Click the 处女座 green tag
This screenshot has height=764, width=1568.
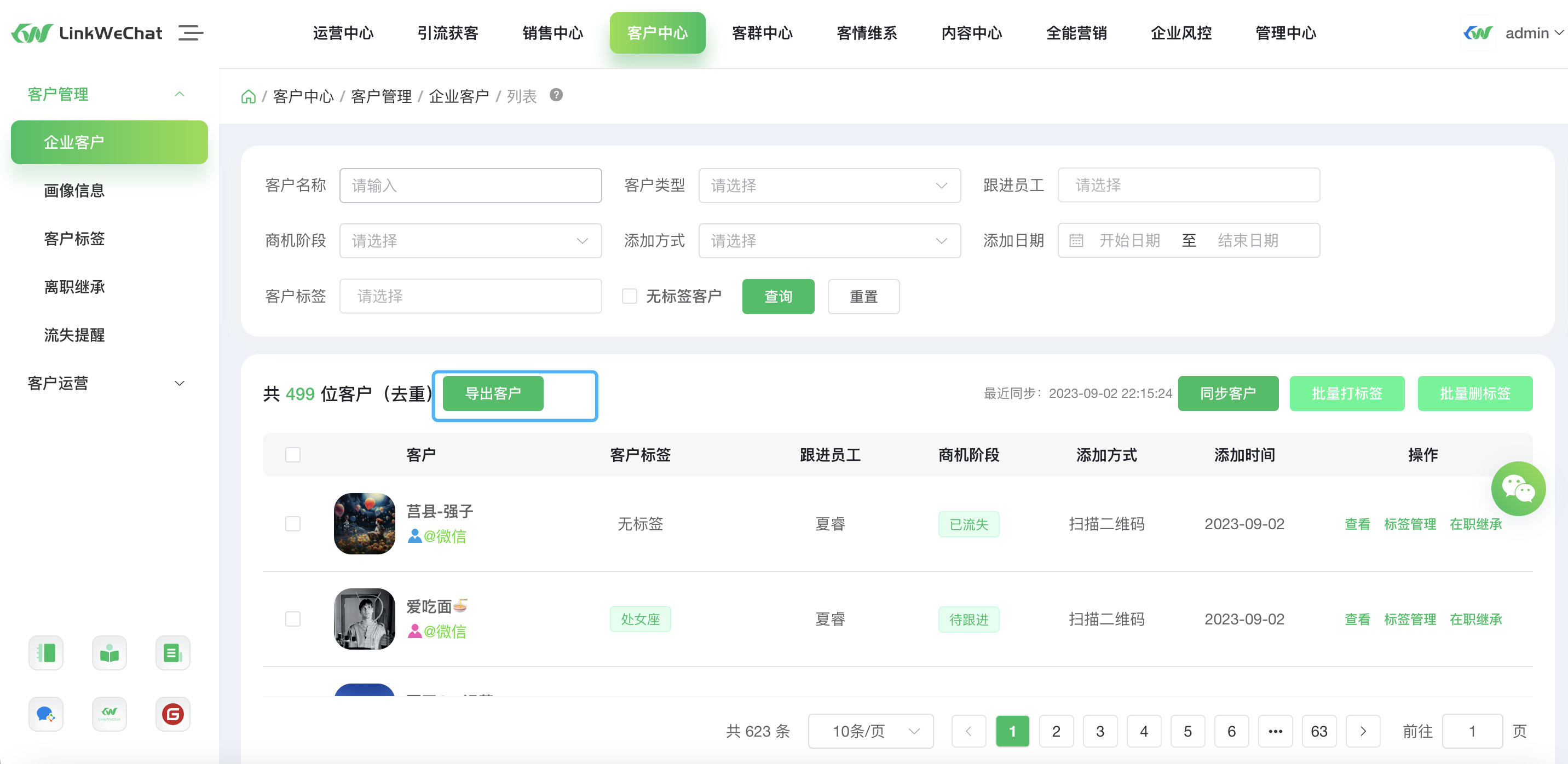click(640, 619)
